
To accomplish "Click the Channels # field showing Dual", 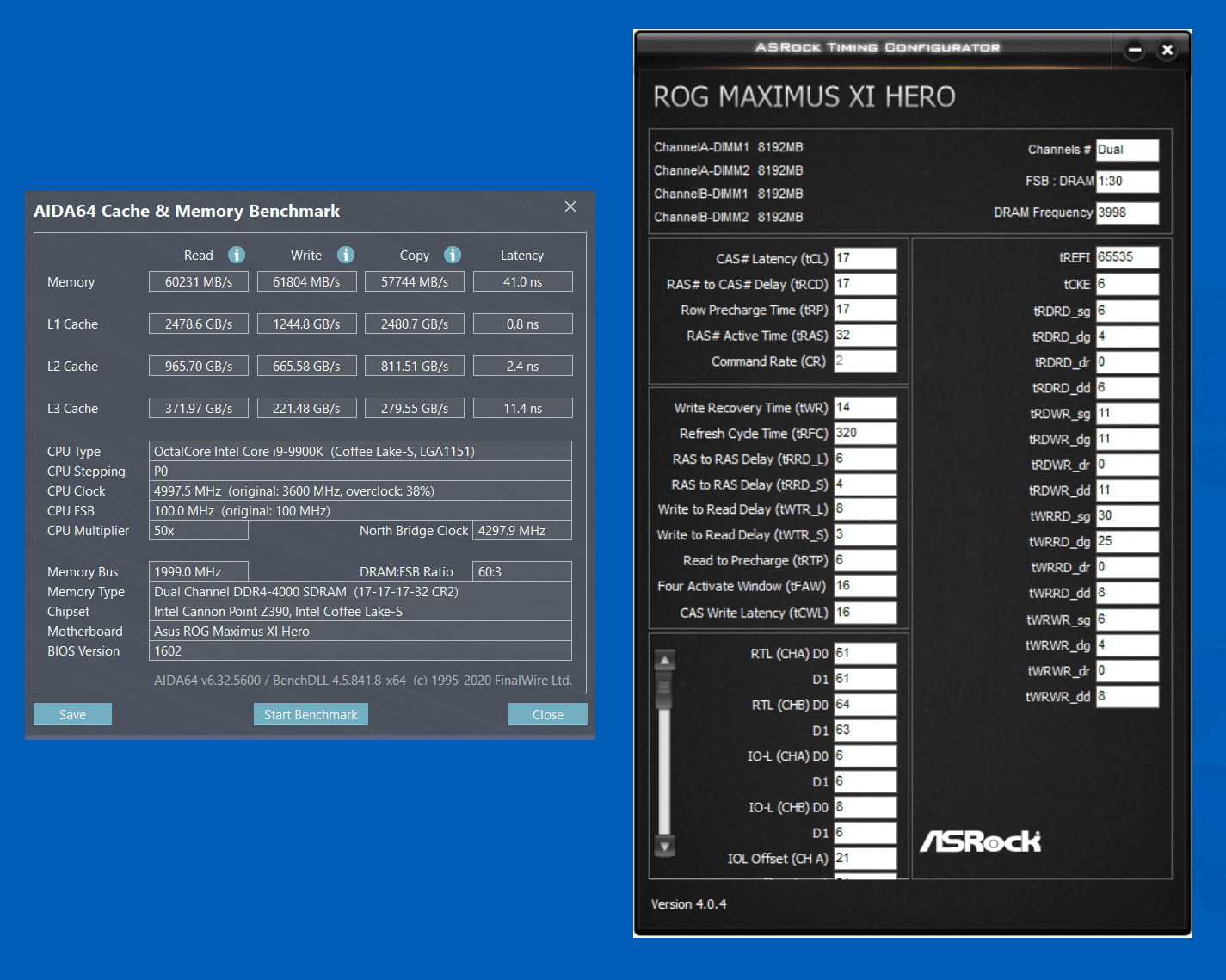I will [1127, 150].
